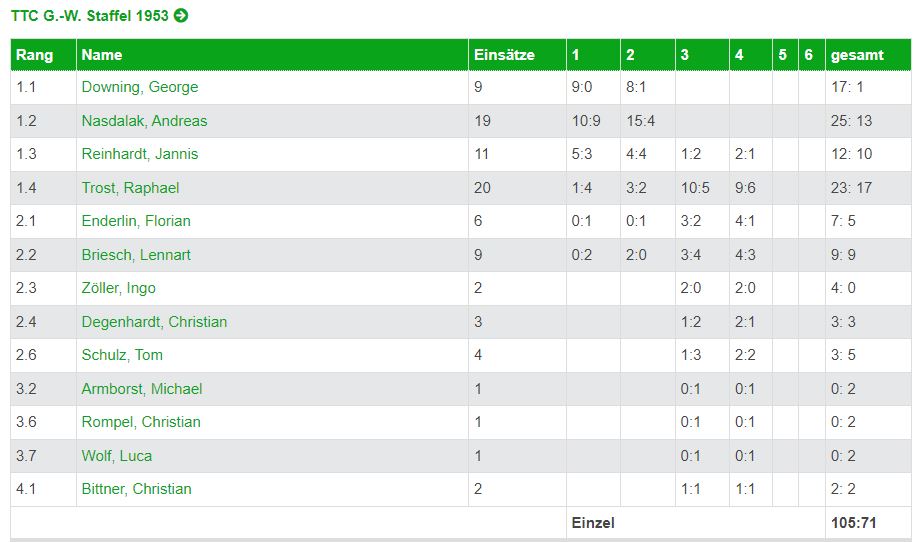Select the Einzel total 105:71 cell

pos(868,523)
